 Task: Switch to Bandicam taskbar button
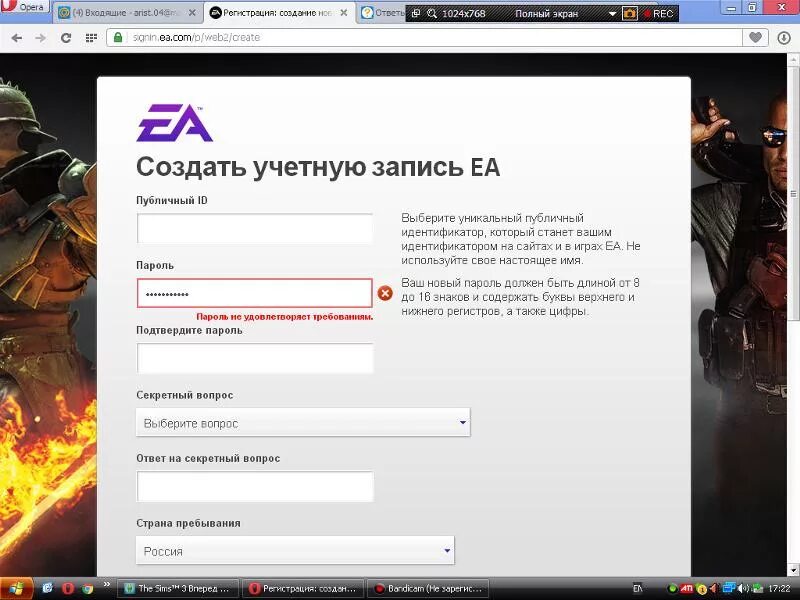pyautogui.click(x=428, y=588)
